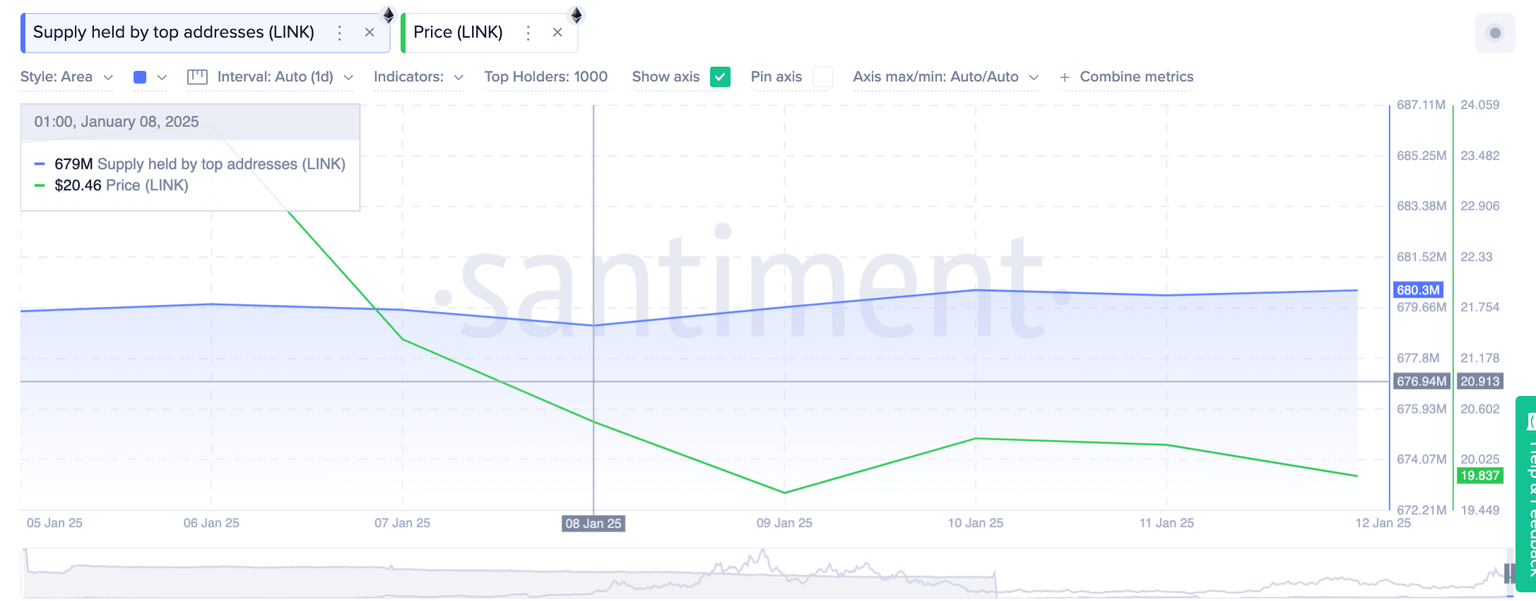Click the Ethereum icon above Supply held metric
Screen dimensions: 1536x601
(x=389, y=14)
